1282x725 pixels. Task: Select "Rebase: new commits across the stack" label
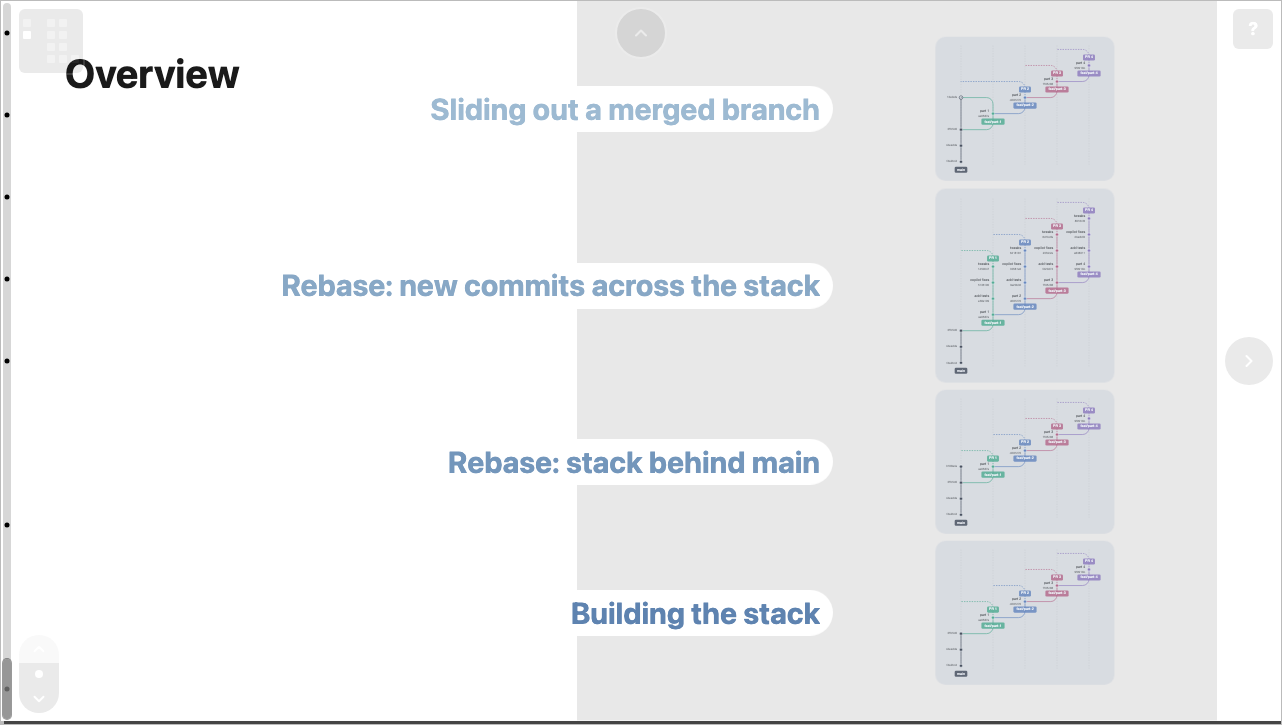[x=551, y=286]
